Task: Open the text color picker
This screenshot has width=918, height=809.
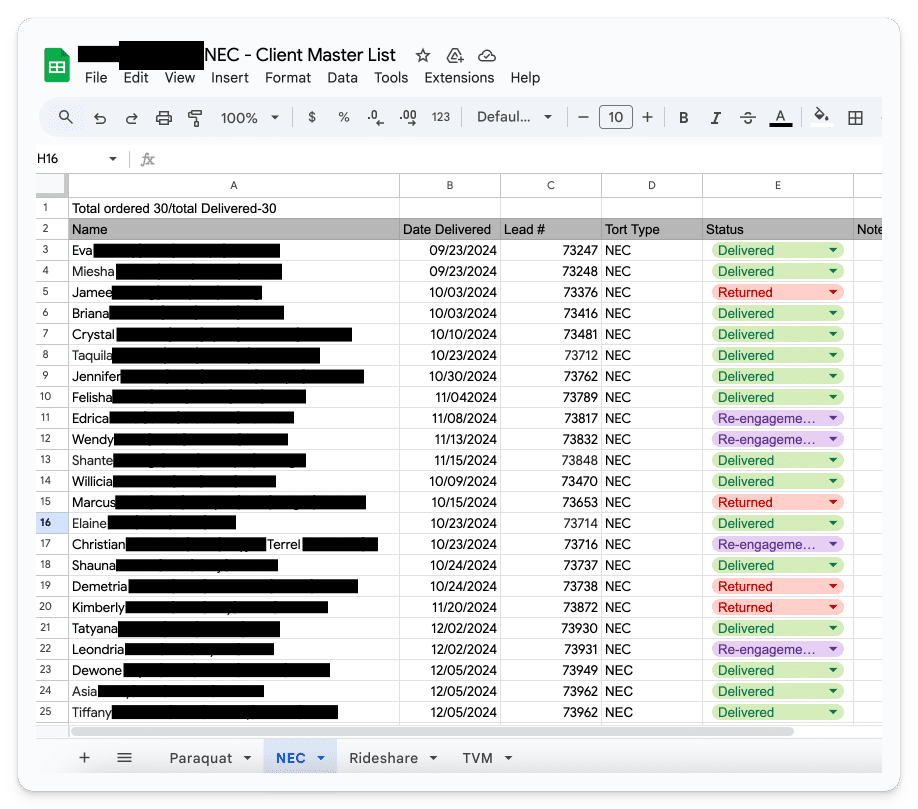Action: [781, 118]
